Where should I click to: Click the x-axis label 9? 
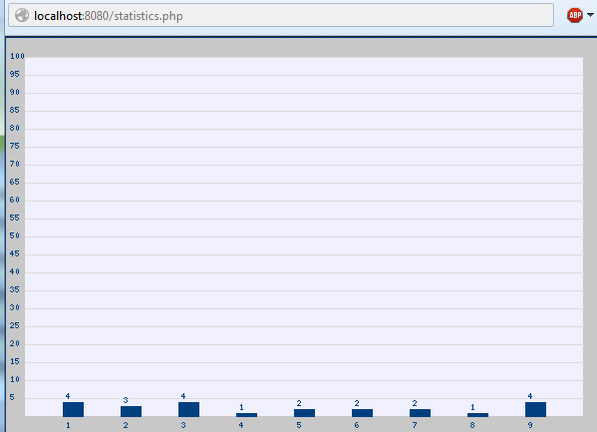(x=530, y=425)
